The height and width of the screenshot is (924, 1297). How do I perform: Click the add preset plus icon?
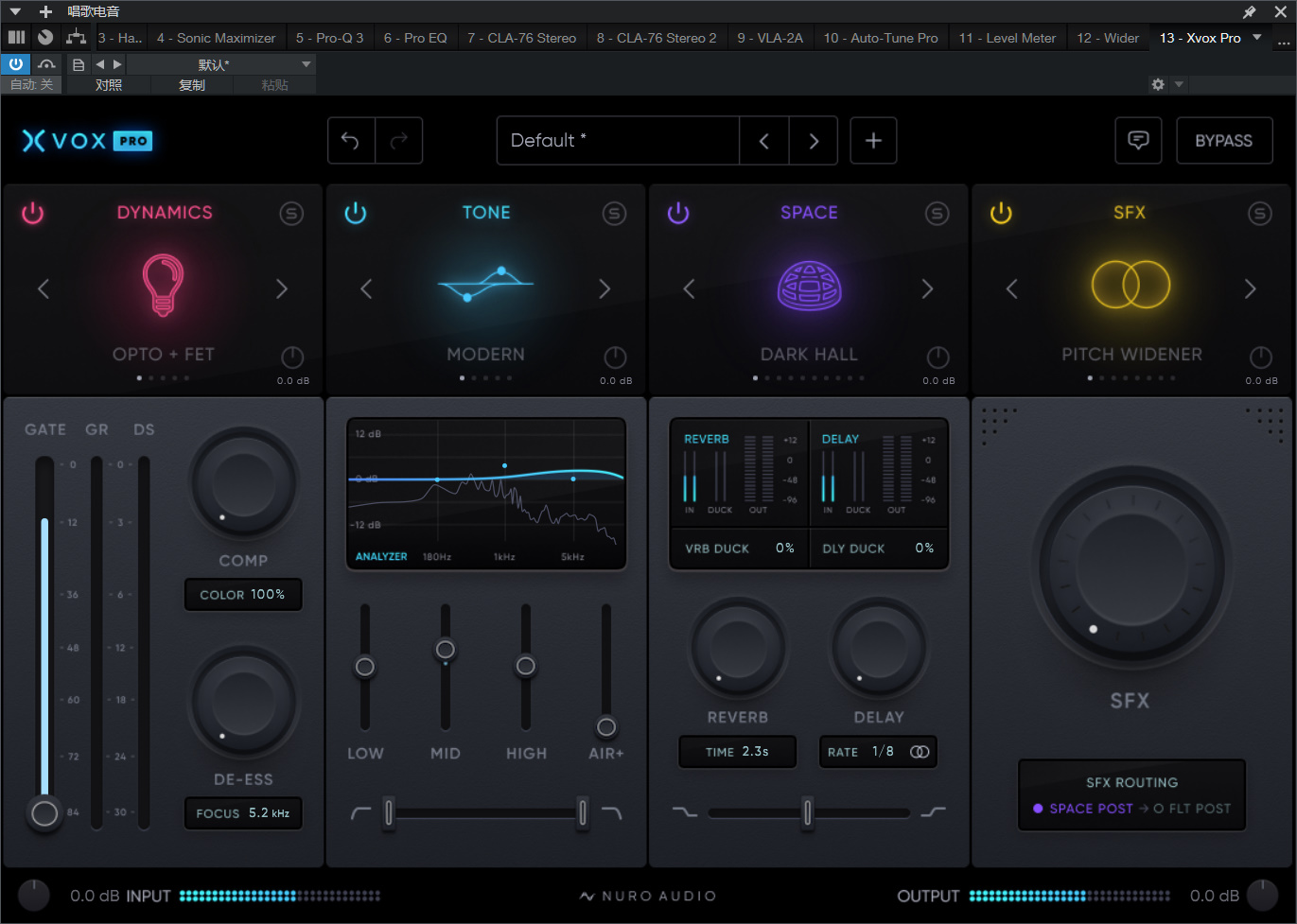click(x=873, y=141)
